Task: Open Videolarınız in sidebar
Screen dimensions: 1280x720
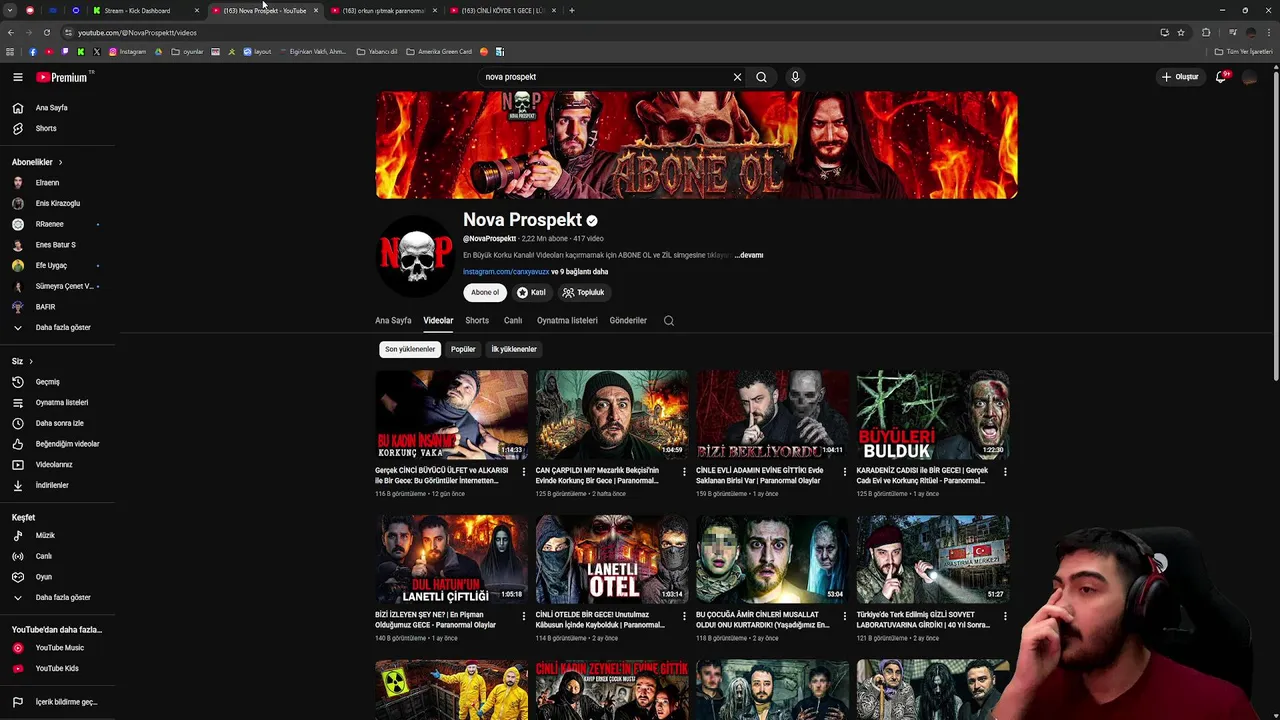Action: (56, 465)
